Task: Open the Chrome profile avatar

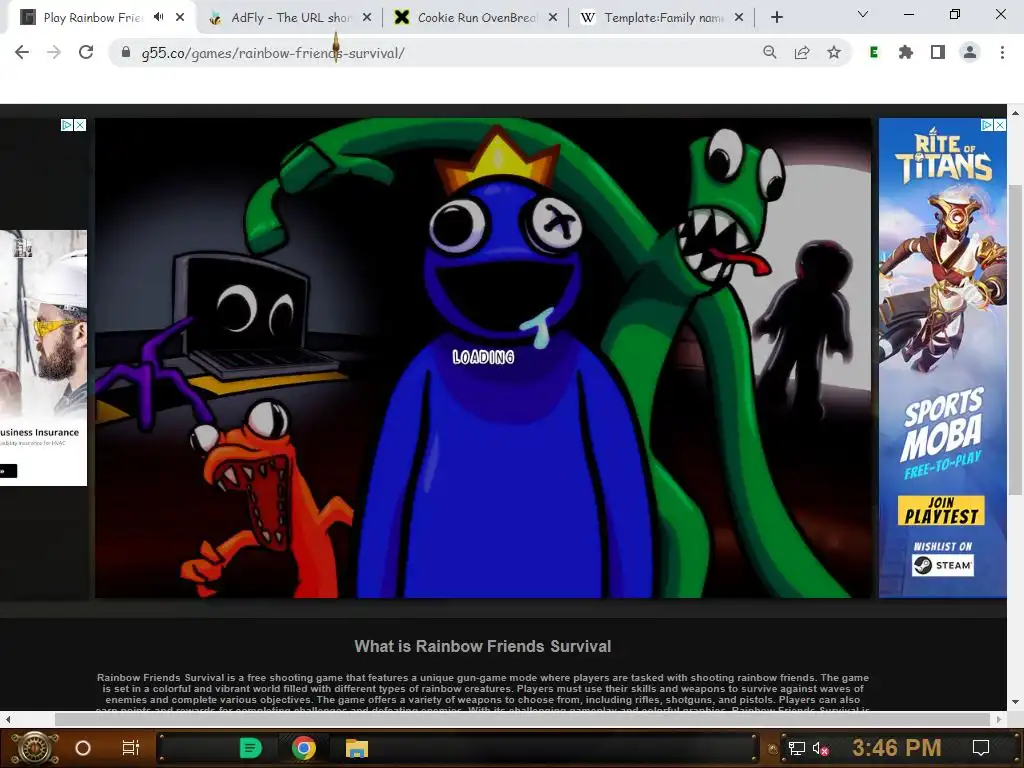Action: 970,52
